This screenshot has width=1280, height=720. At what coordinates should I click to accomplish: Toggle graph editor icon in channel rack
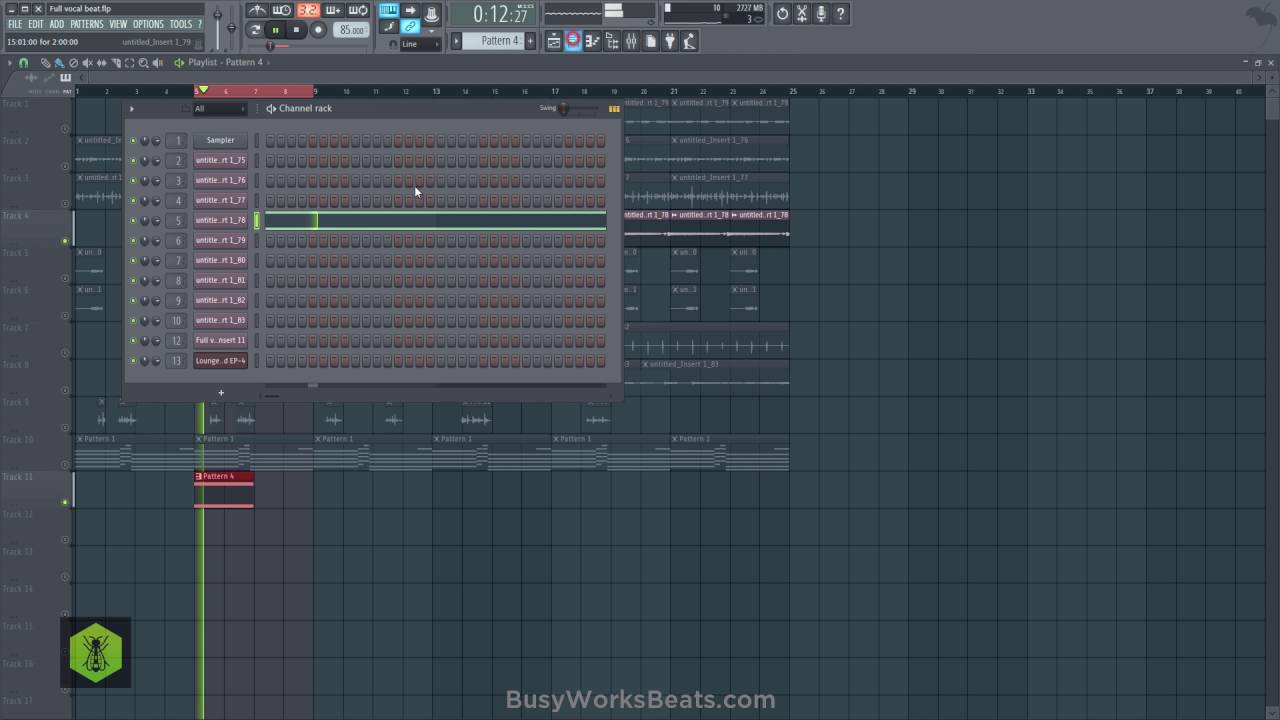click(614, 108)
